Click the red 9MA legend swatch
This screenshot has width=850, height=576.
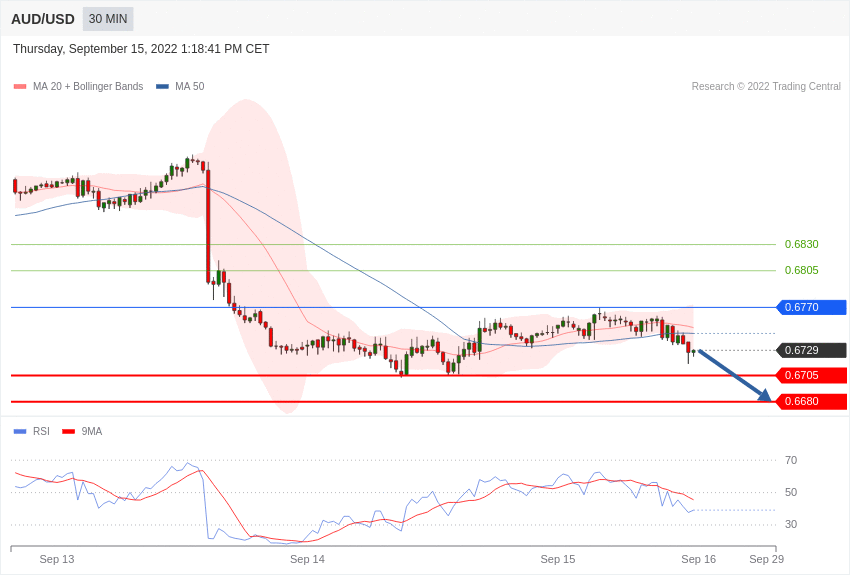click(x=69, y=432)
